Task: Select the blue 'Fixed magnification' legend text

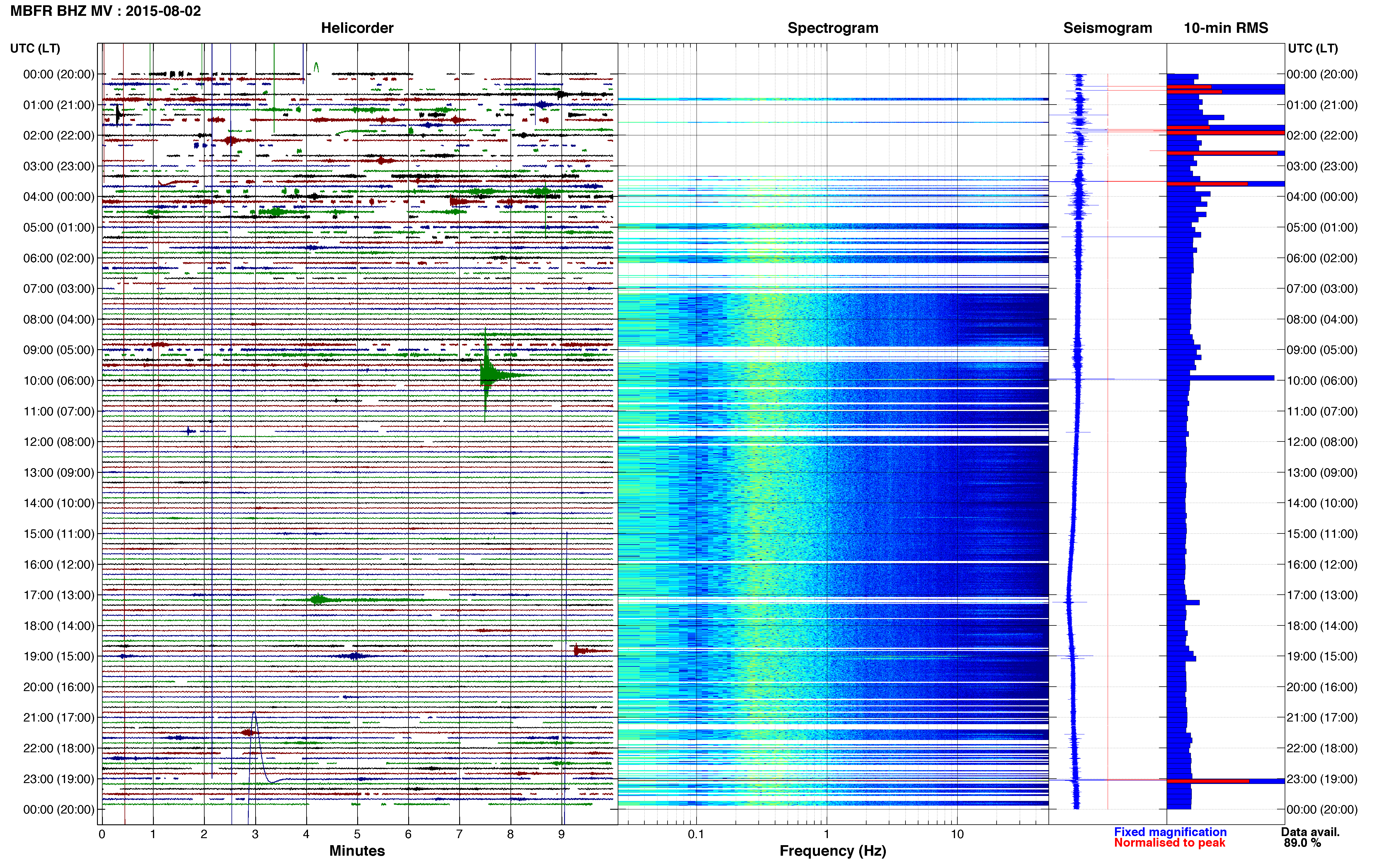Action: click(x=1170, y=832)
